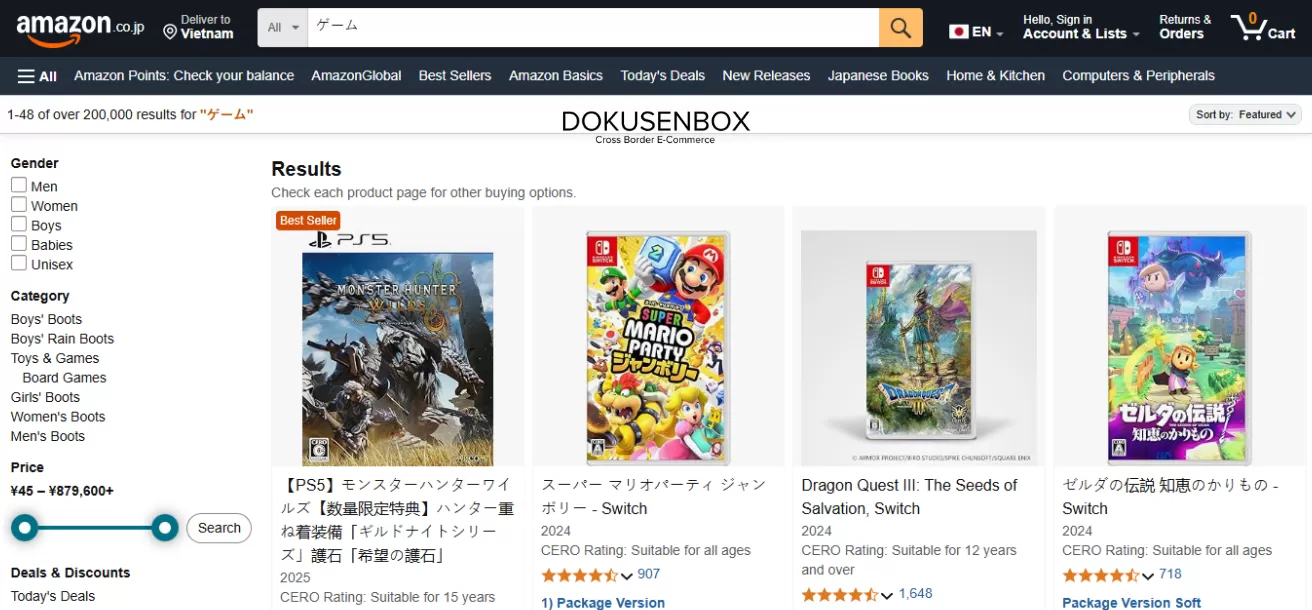1312x610 pixels.
Task: Click the Zelda game star rating
Action: [x=1101, y=575]
